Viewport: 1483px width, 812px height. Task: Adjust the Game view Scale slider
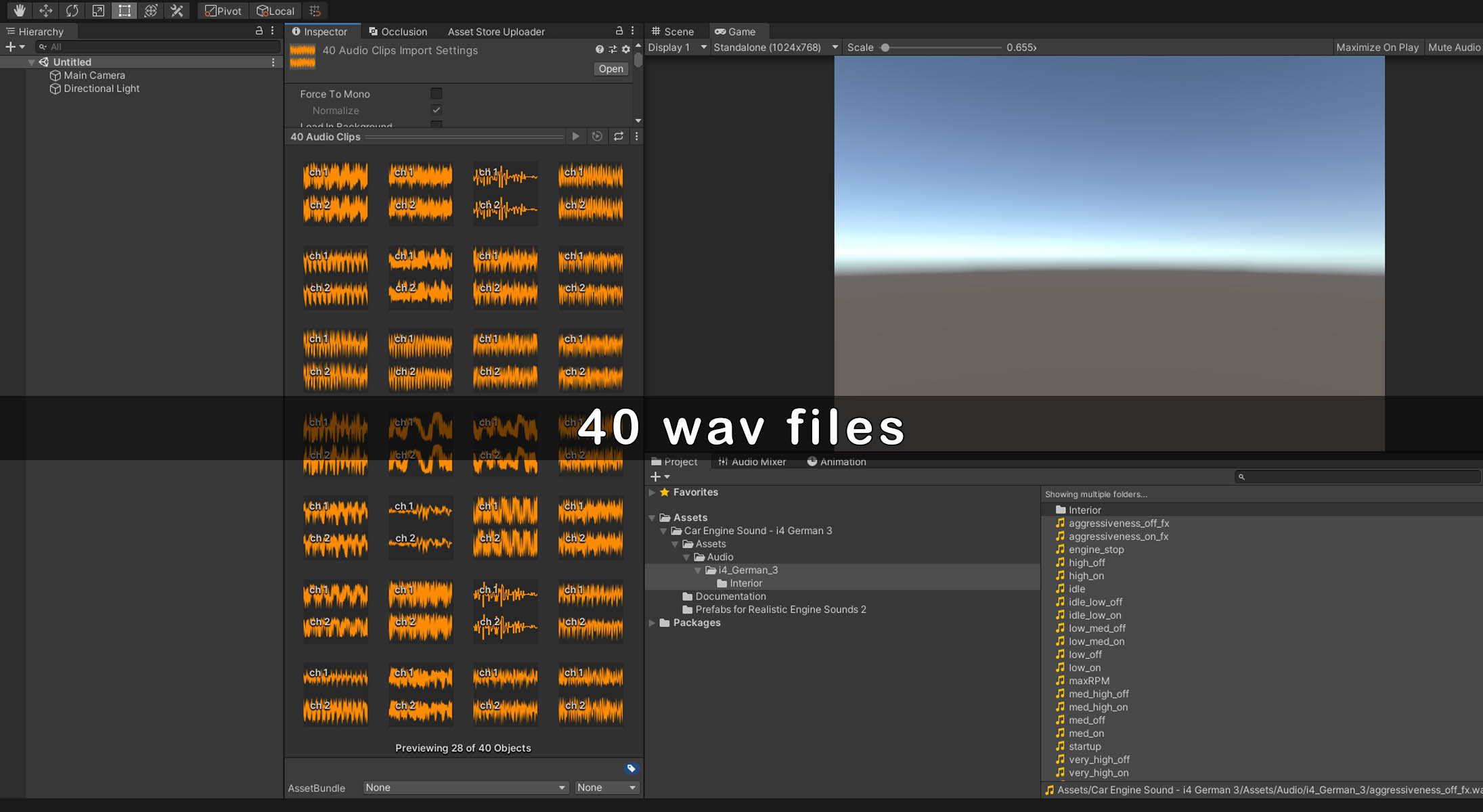pyautogui.click(x=885, y=47)
